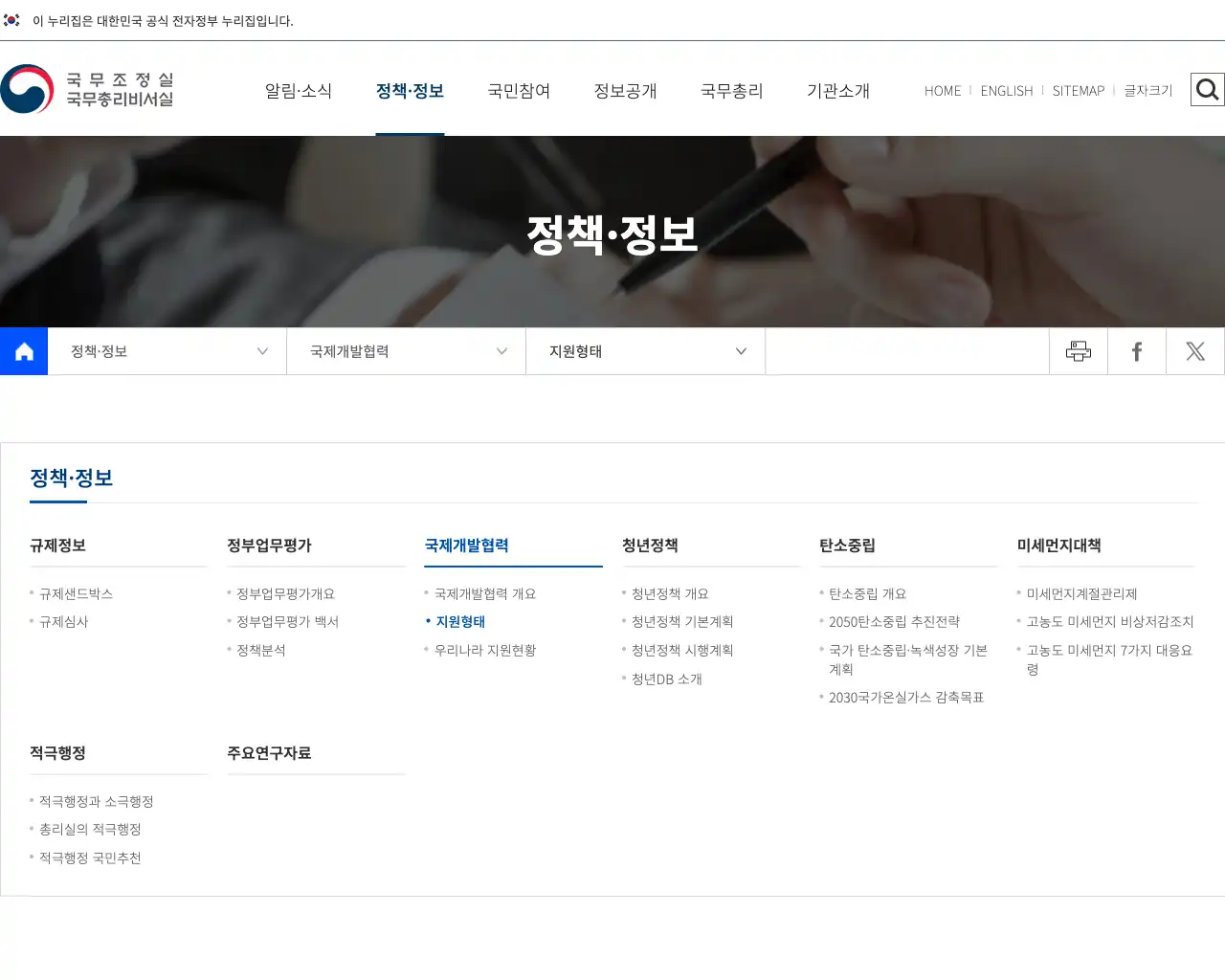
Task: Click the 주요연구자료 section heading
Action: point(269,753)
